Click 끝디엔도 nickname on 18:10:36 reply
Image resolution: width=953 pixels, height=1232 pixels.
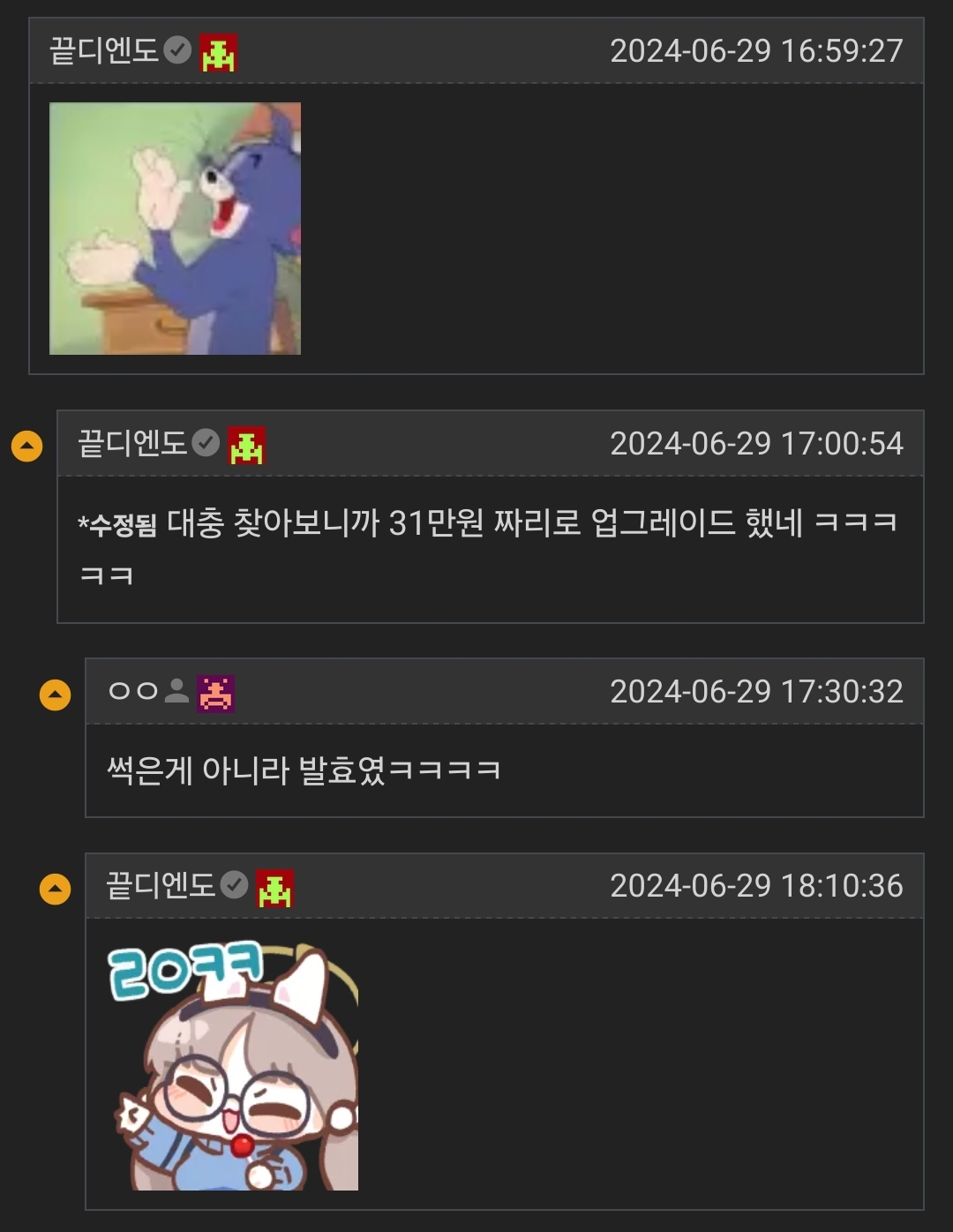point(161,884)
